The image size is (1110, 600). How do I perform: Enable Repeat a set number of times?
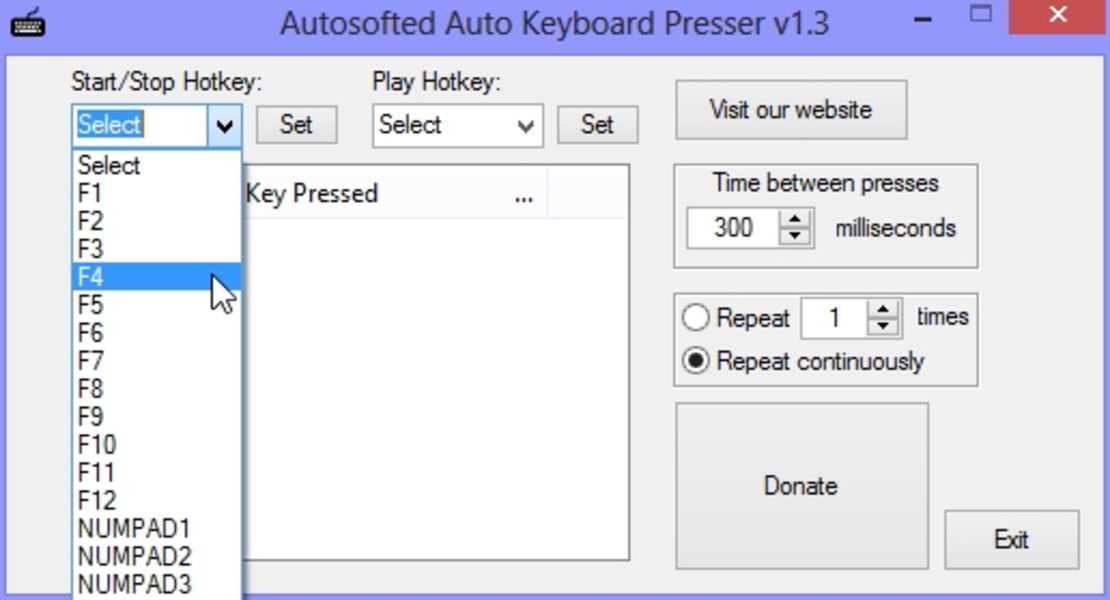[696, 319]
